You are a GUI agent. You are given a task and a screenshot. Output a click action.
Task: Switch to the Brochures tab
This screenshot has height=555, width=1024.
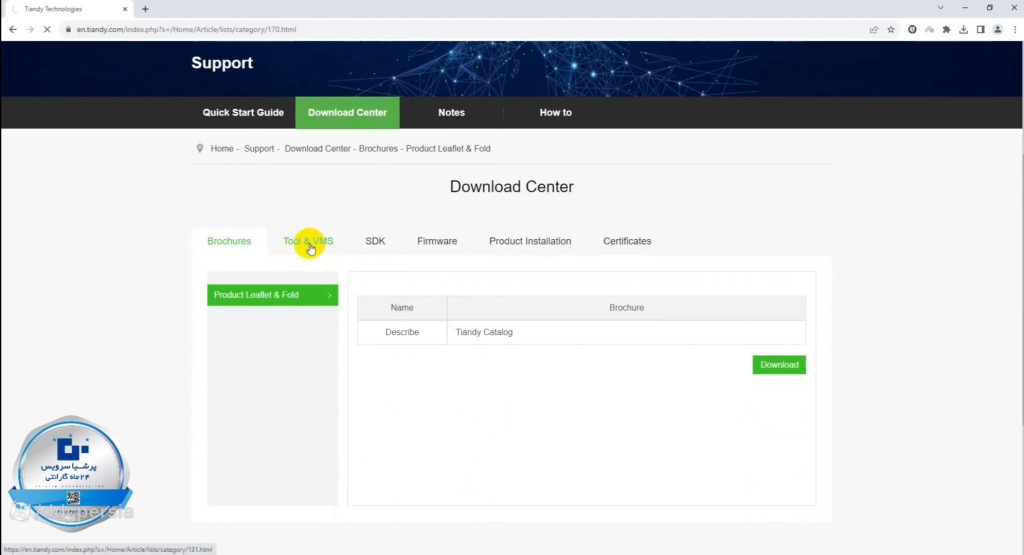[229, 241]
